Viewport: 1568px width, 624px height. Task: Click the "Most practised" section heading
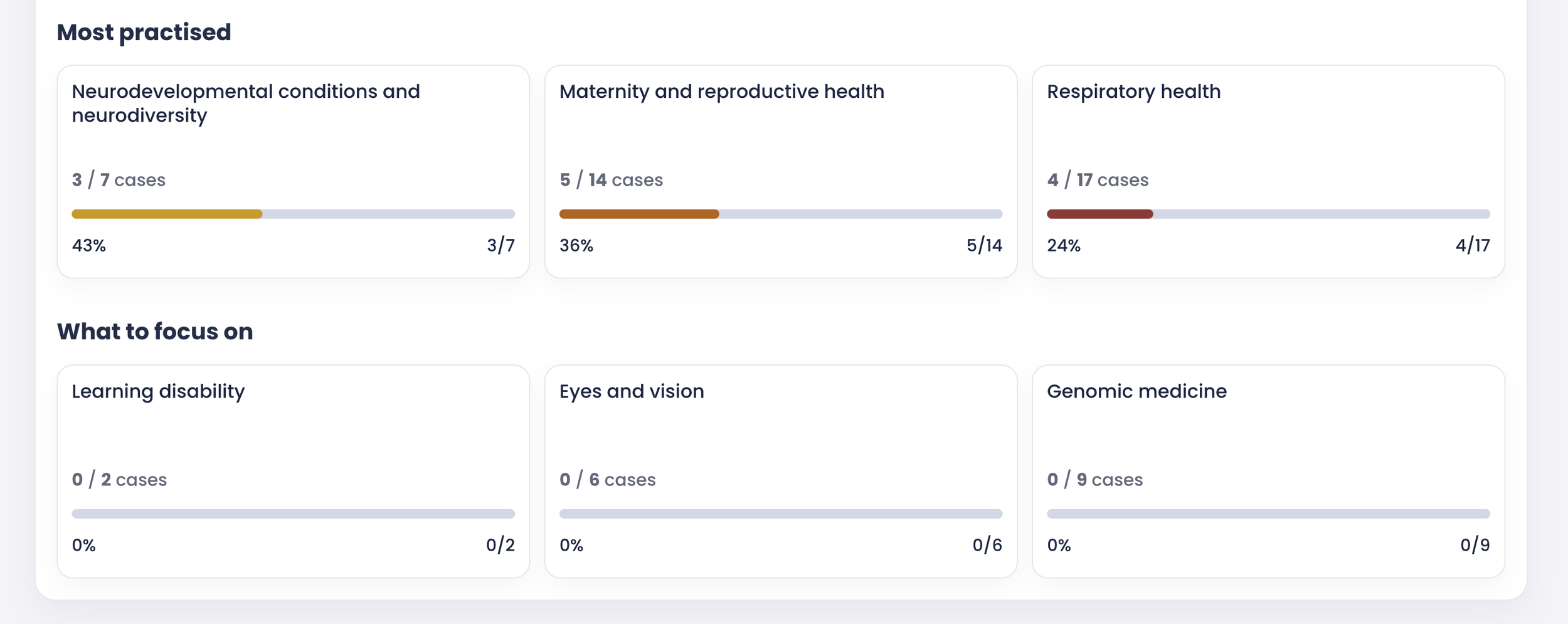pyautogui.click(x=144, y=32)
